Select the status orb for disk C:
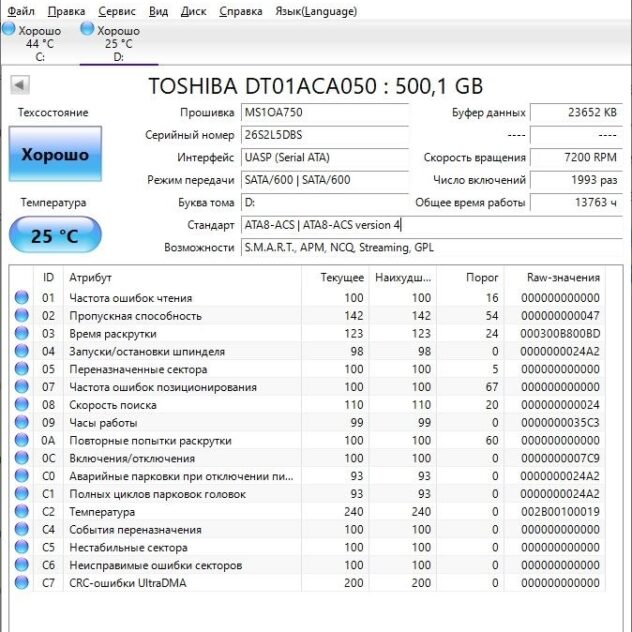Screen dimensions: 632x632 (x=9, y=31)
